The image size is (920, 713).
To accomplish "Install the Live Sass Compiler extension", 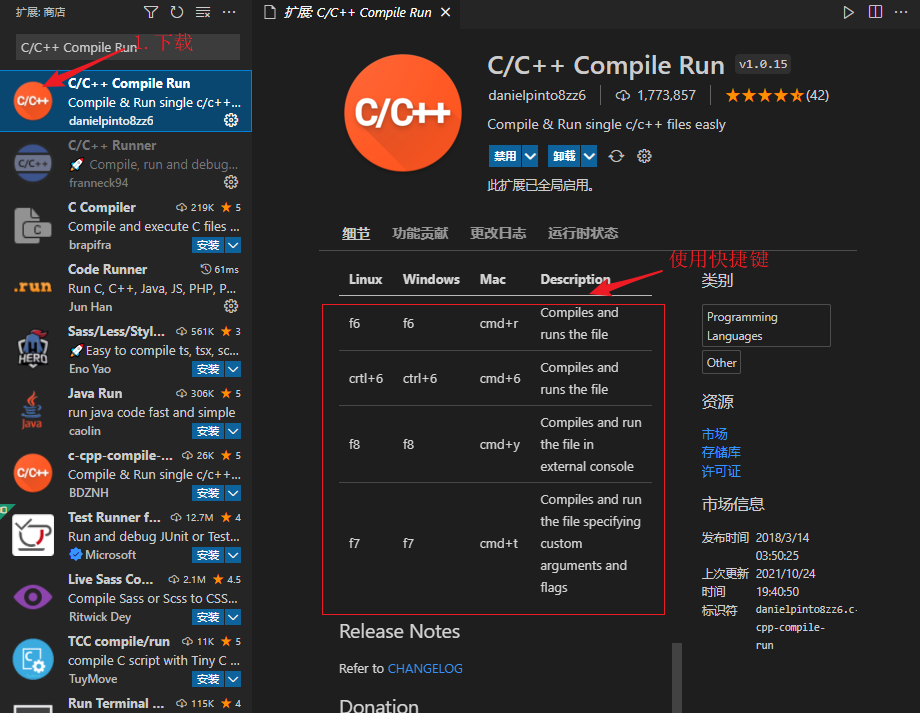I will (x=208, y=617).
